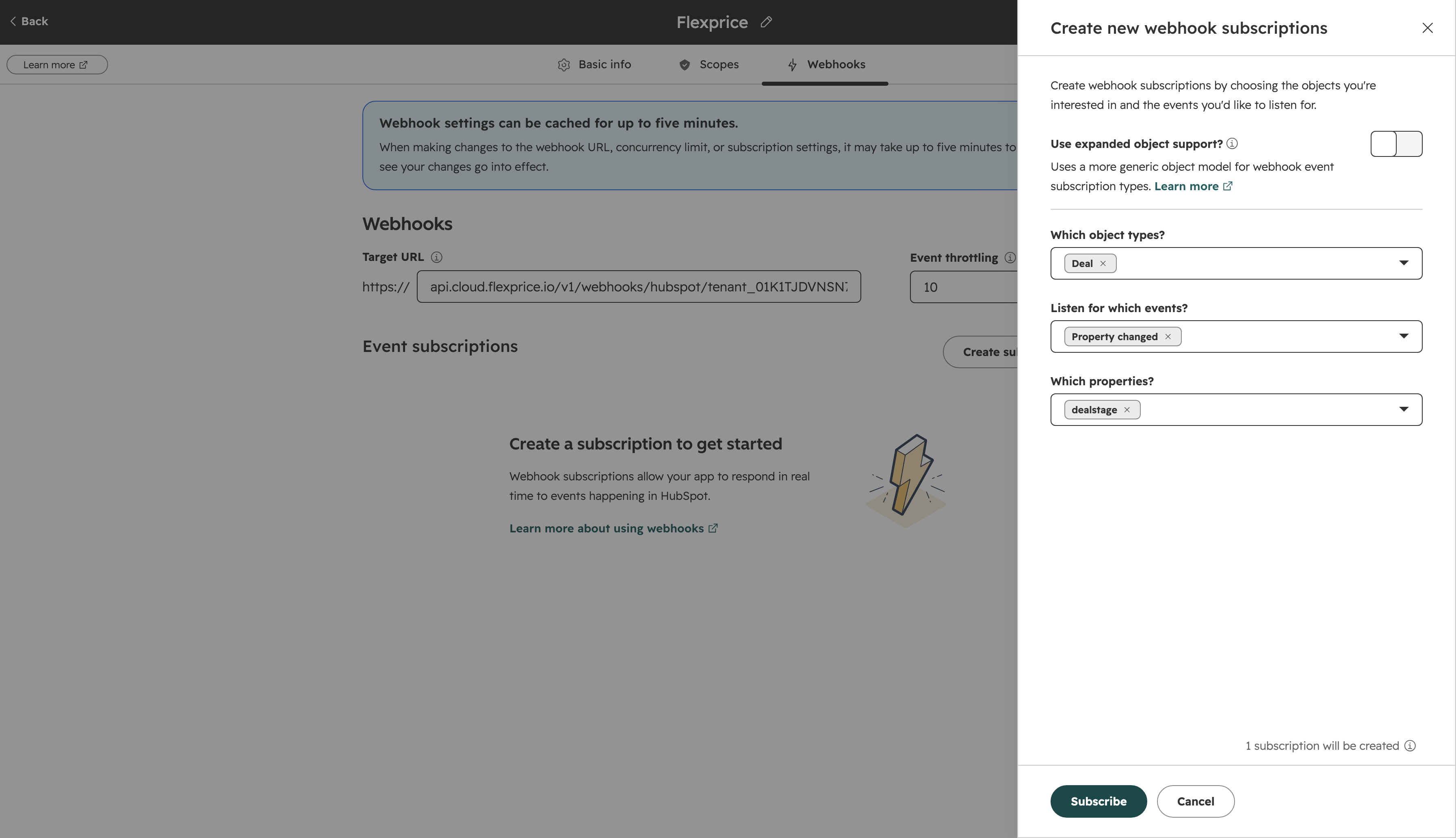The height and width of the screenshot is (838, 1456).
Task: Open the Learn more link in side panel
Action: pos(1193,187)
